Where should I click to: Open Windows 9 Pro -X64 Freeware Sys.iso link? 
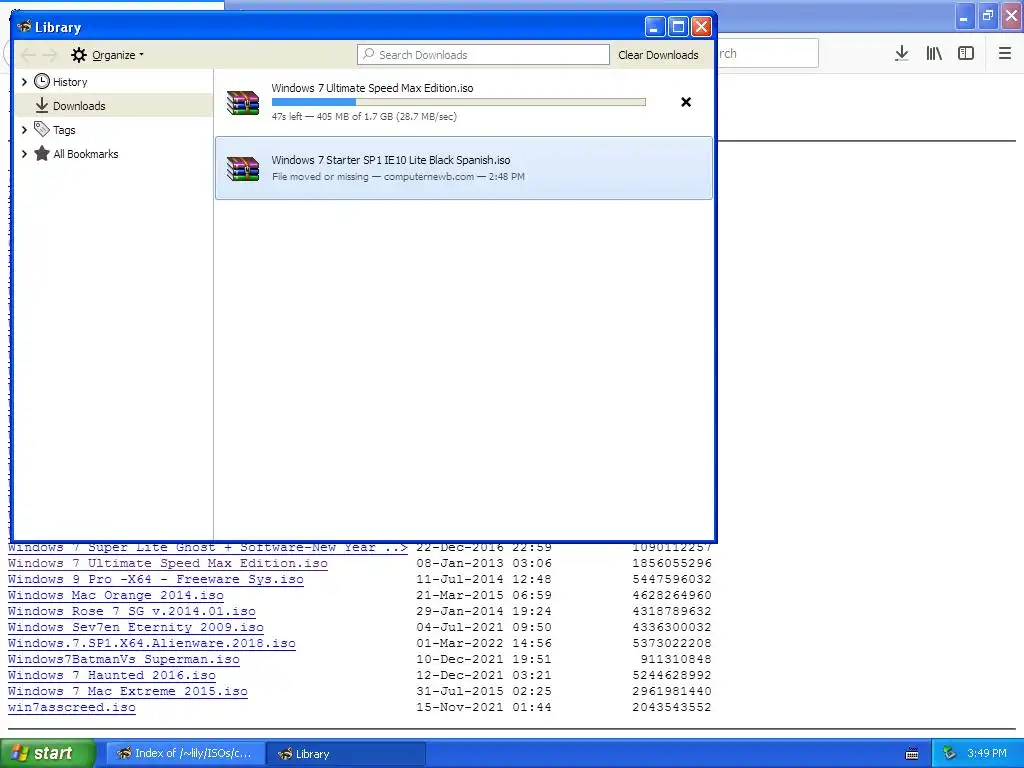coord(155,579)
